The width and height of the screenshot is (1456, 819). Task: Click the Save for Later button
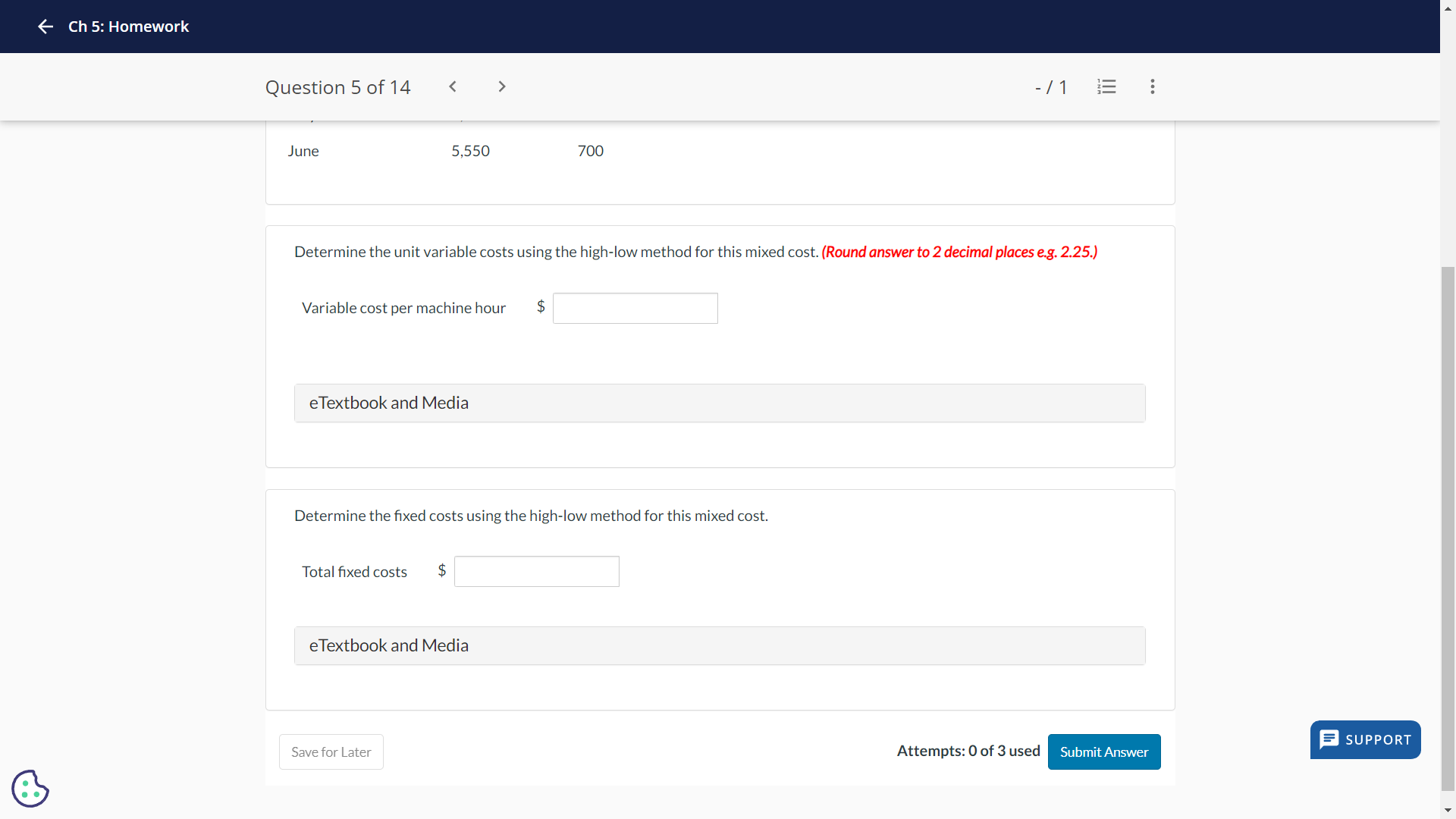click(331, 752)
